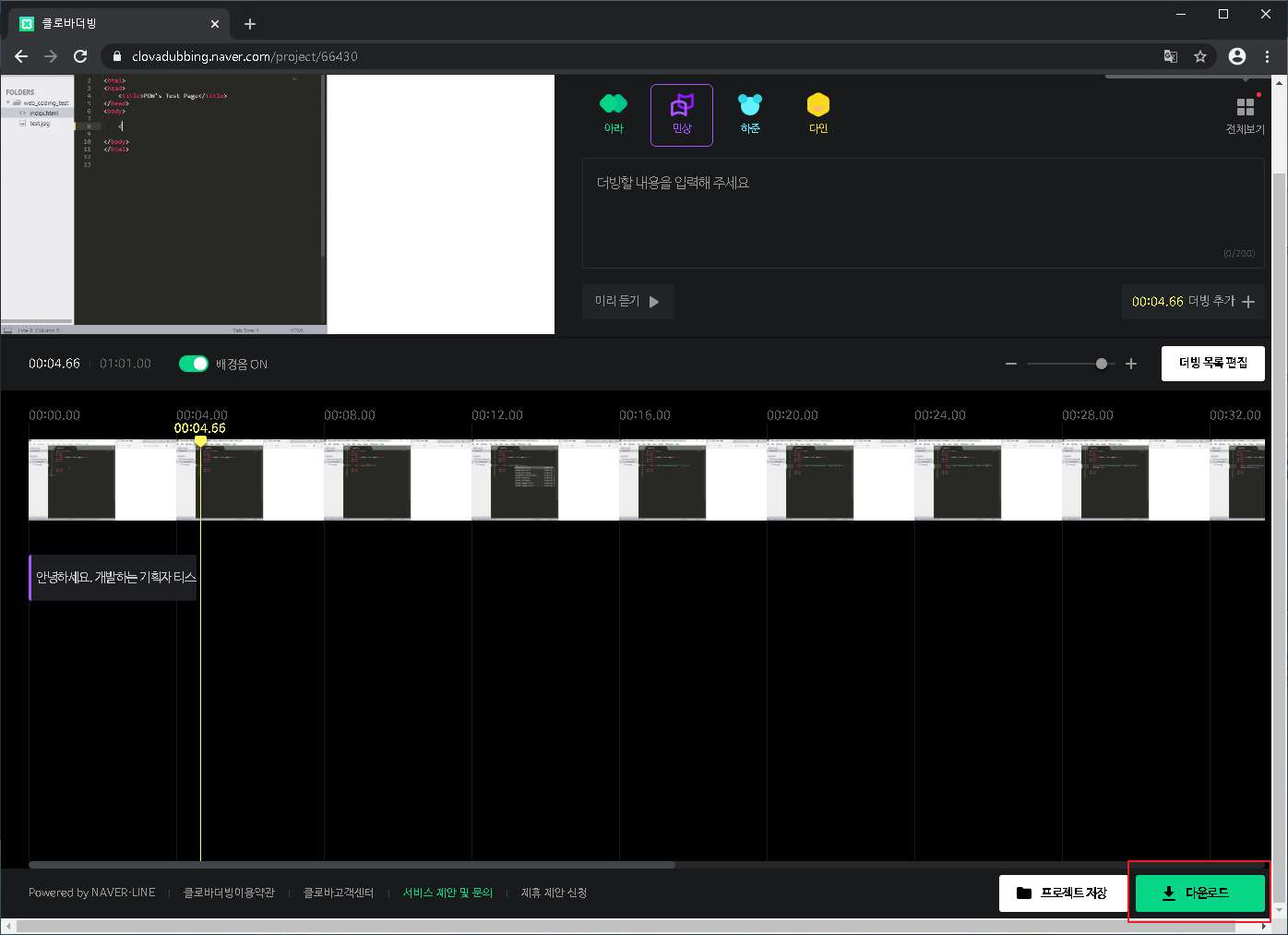Open the browser profile icon

[x=1237, y=56]
